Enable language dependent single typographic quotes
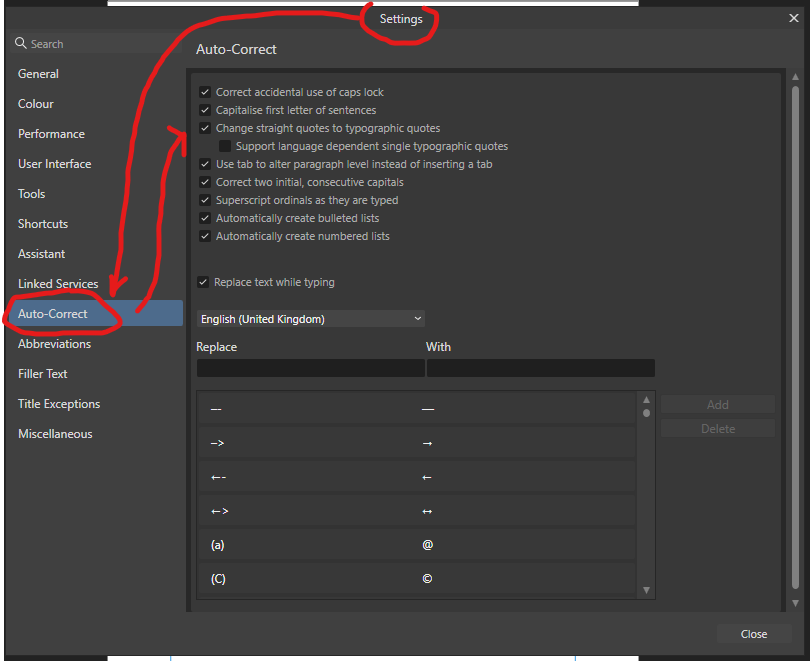810x661 pixels. [x=224, y=146]
